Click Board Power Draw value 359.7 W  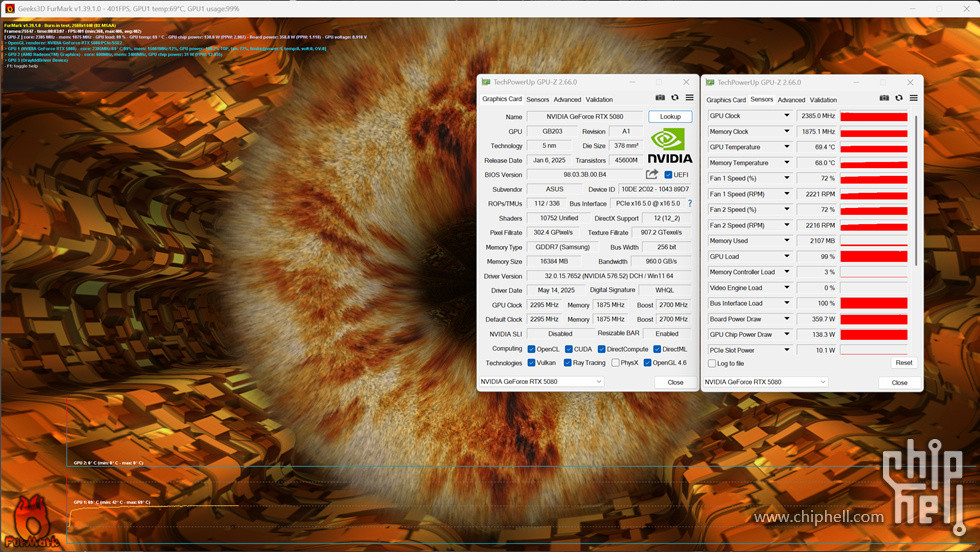(817, 319)
